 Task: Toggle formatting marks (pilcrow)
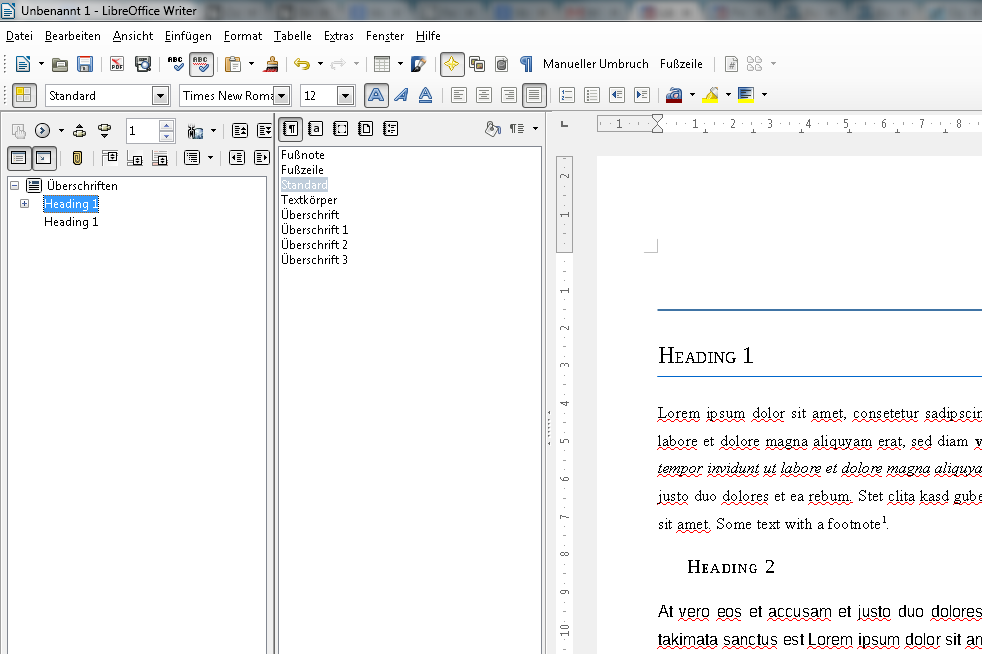point(526,64)
